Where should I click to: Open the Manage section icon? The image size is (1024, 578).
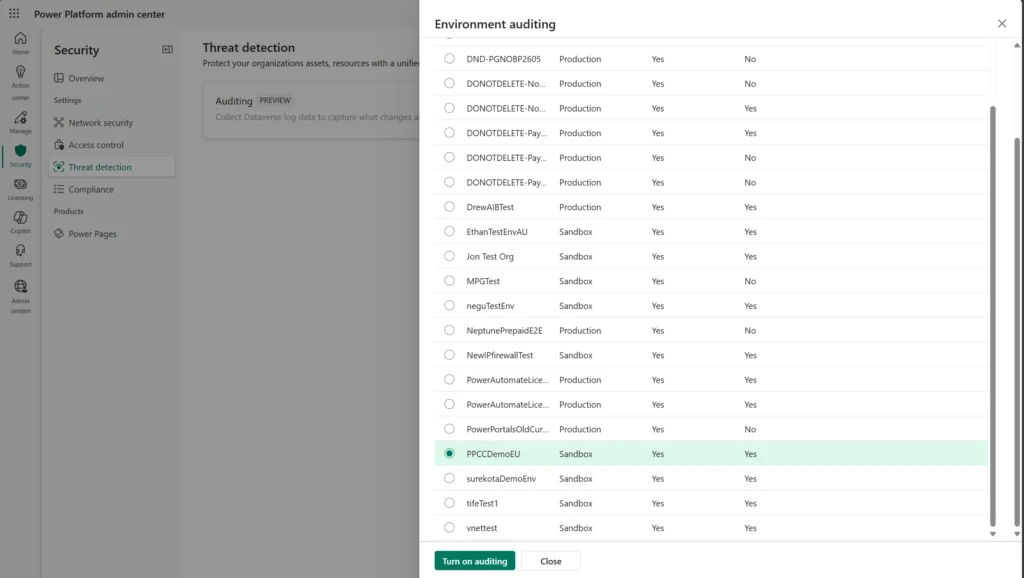[20, 118]
